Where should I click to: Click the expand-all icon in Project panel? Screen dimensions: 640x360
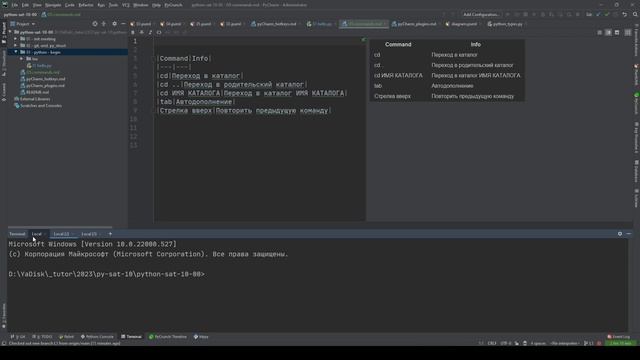(104, 24)
